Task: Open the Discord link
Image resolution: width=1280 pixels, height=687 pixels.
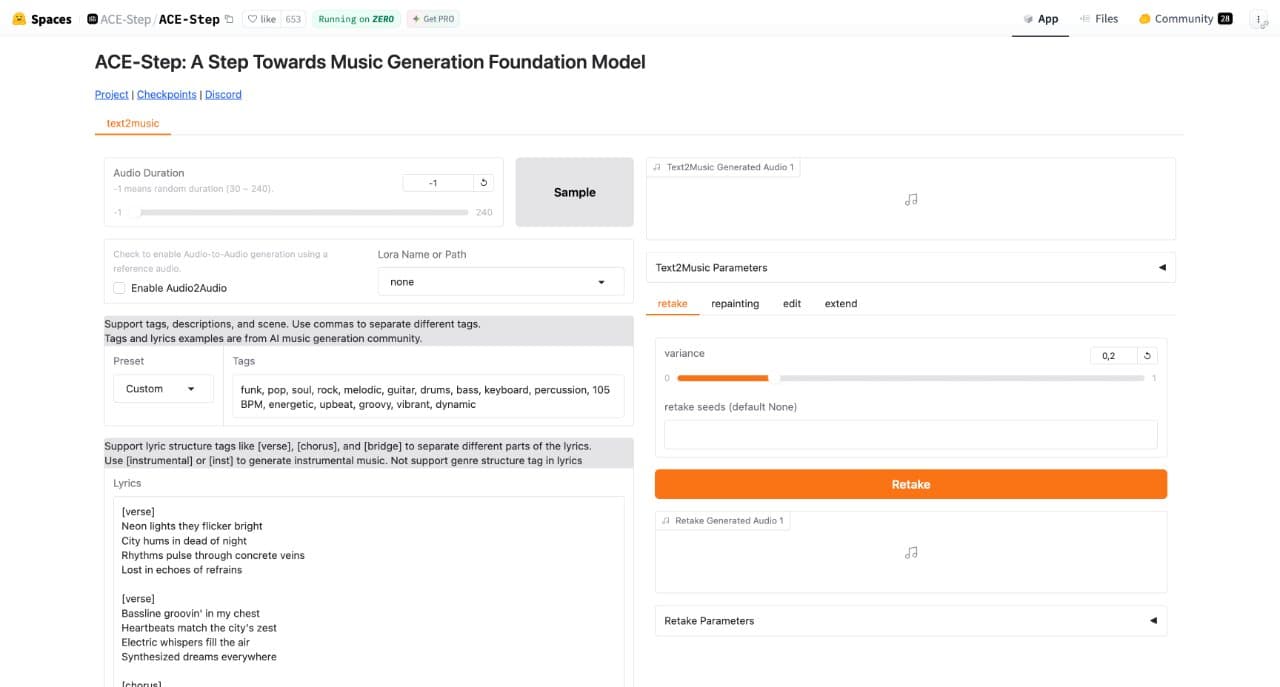Action: pos(223,94)
